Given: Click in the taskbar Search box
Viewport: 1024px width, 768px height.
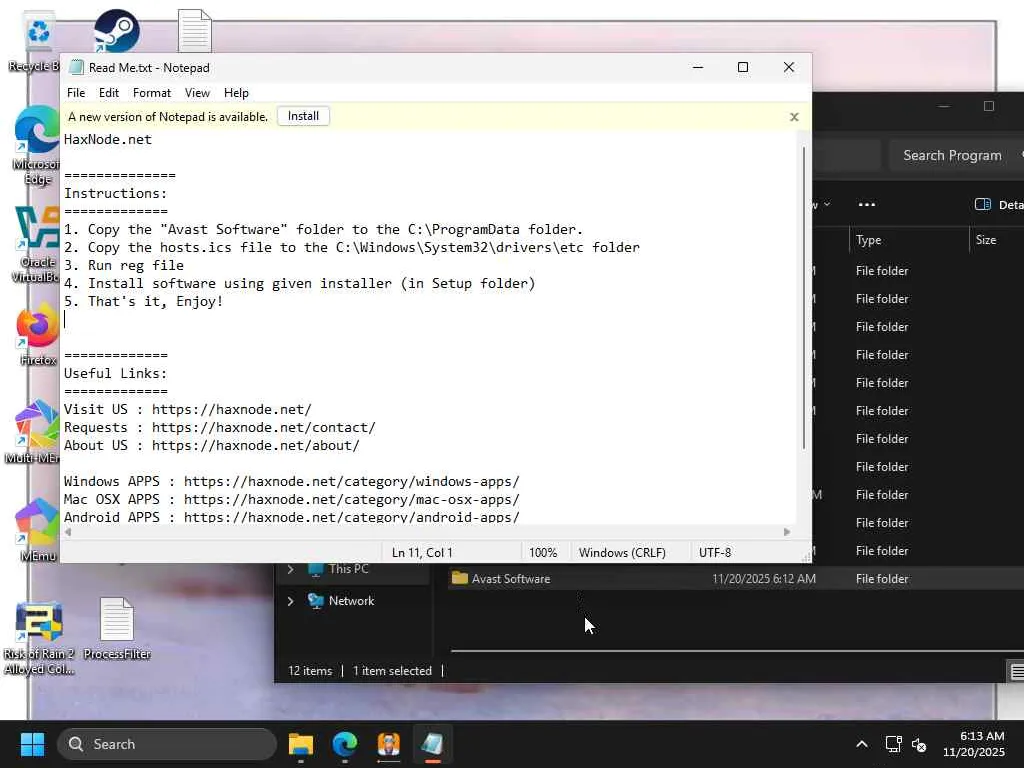Looking at the screenshot, I should click(x=167, y=744).
